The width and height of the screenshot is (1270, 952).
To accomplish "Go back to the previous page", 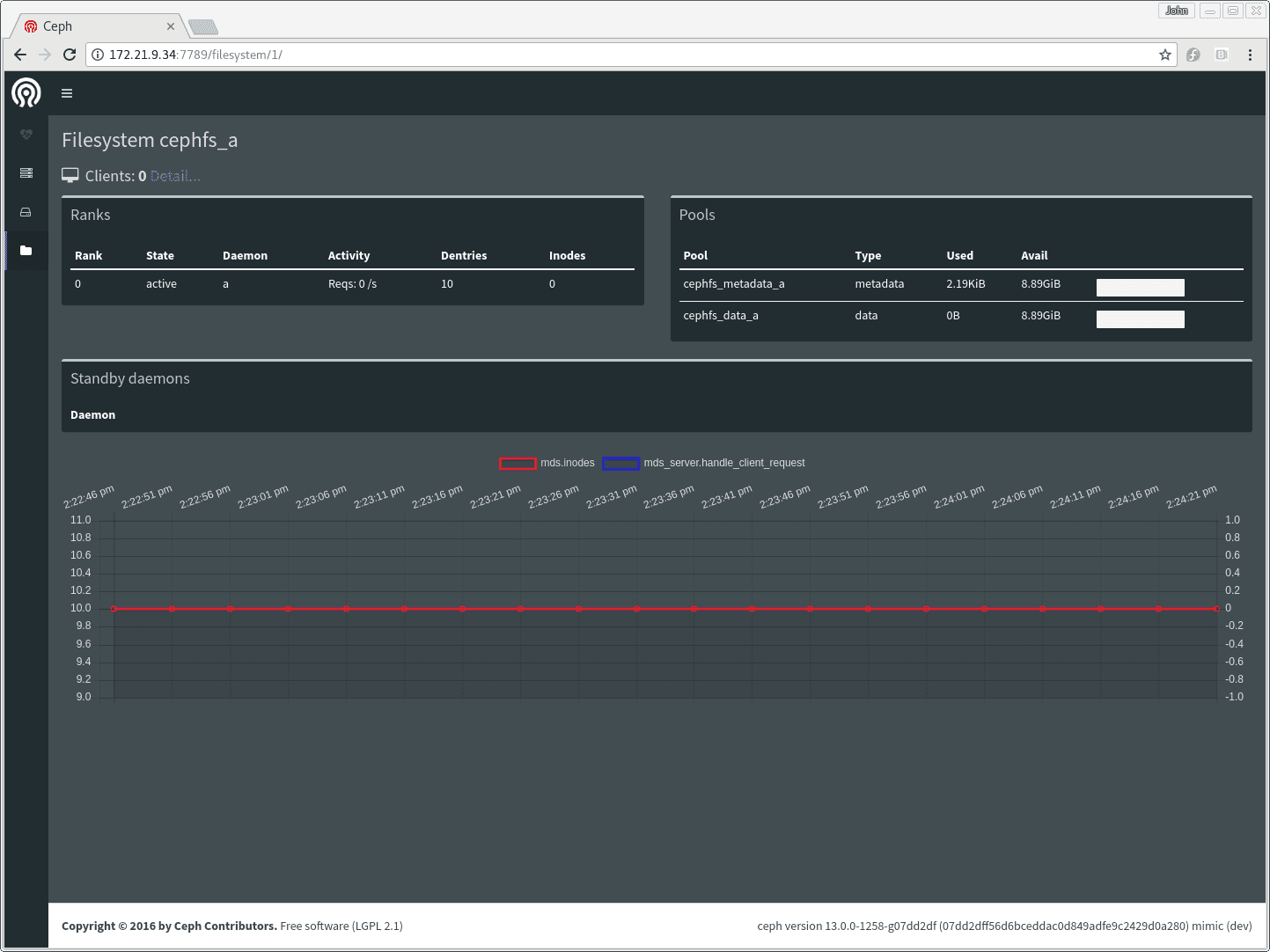I will (20, 55).
